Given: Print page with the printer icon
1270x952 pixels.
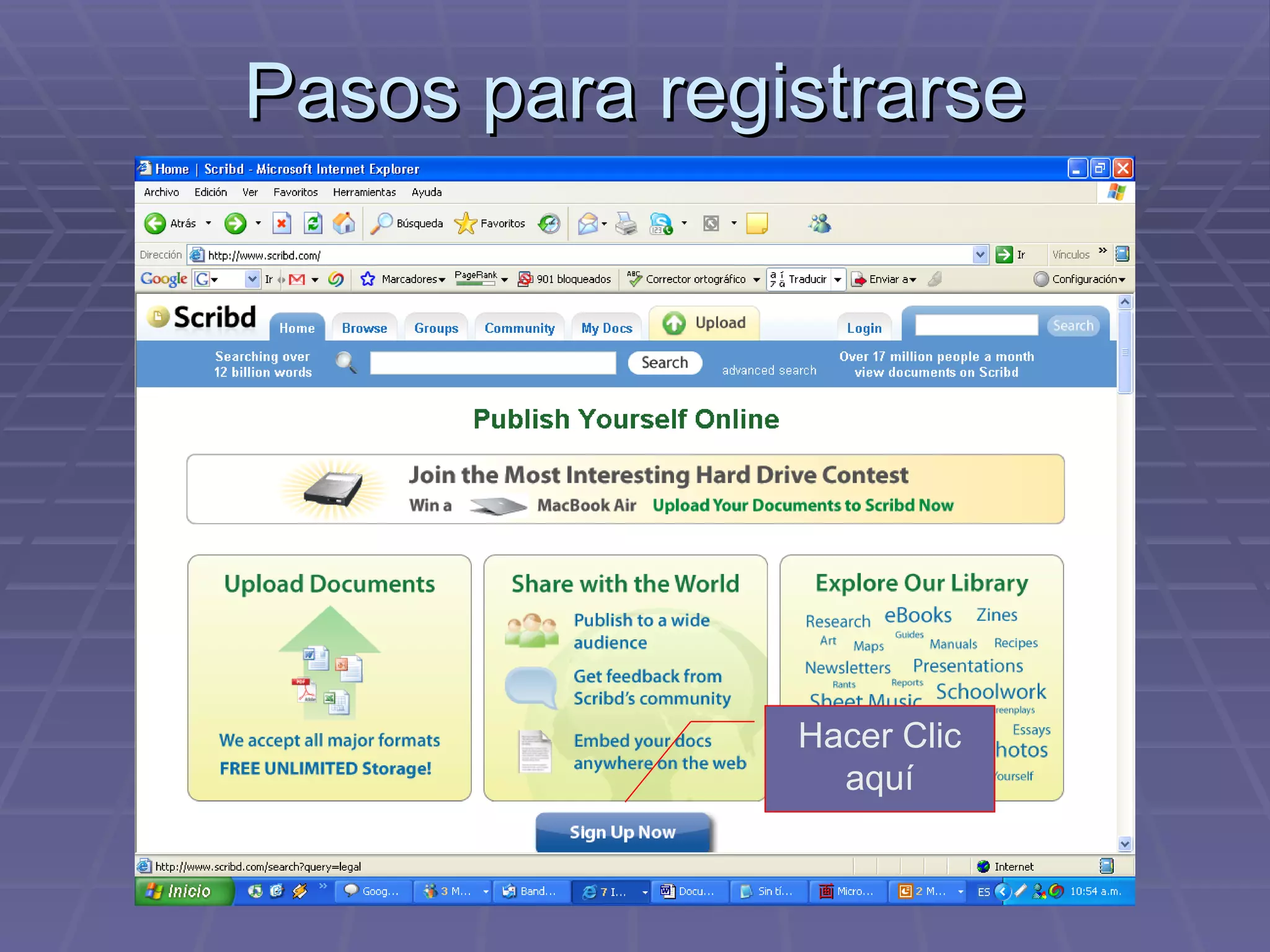Looking at the screenshot, I should [626, 223].
